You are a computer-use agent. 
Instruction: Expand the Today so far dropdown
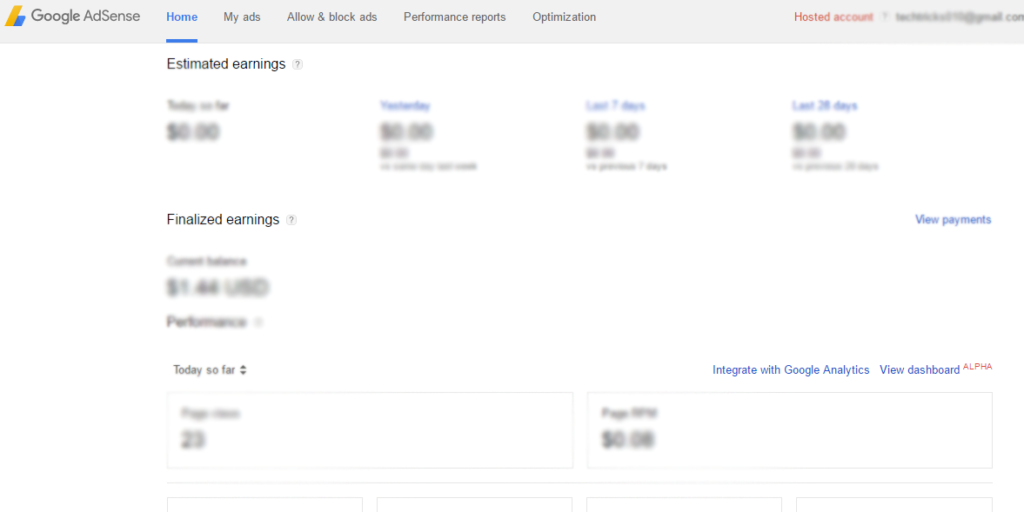point(210,370)
